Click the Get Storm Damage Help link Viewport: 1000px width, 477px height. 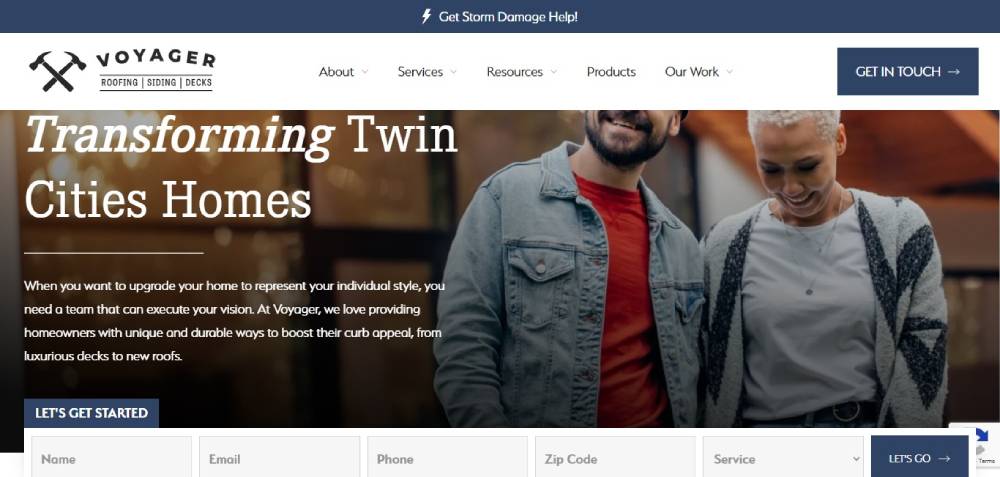point(500,17)
